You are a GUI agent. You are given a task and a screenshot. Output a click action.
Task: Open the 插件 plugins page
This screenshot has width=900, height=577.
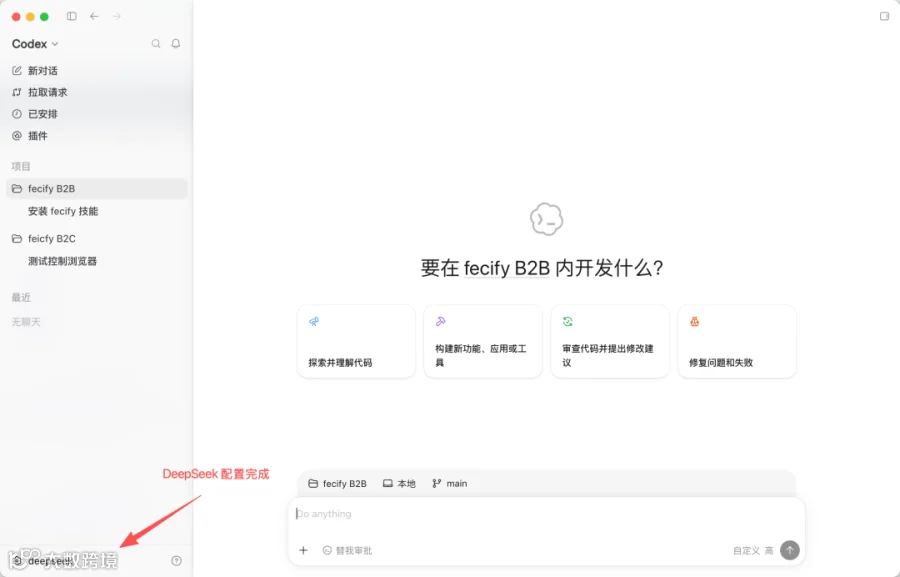(x=96, y=136)
